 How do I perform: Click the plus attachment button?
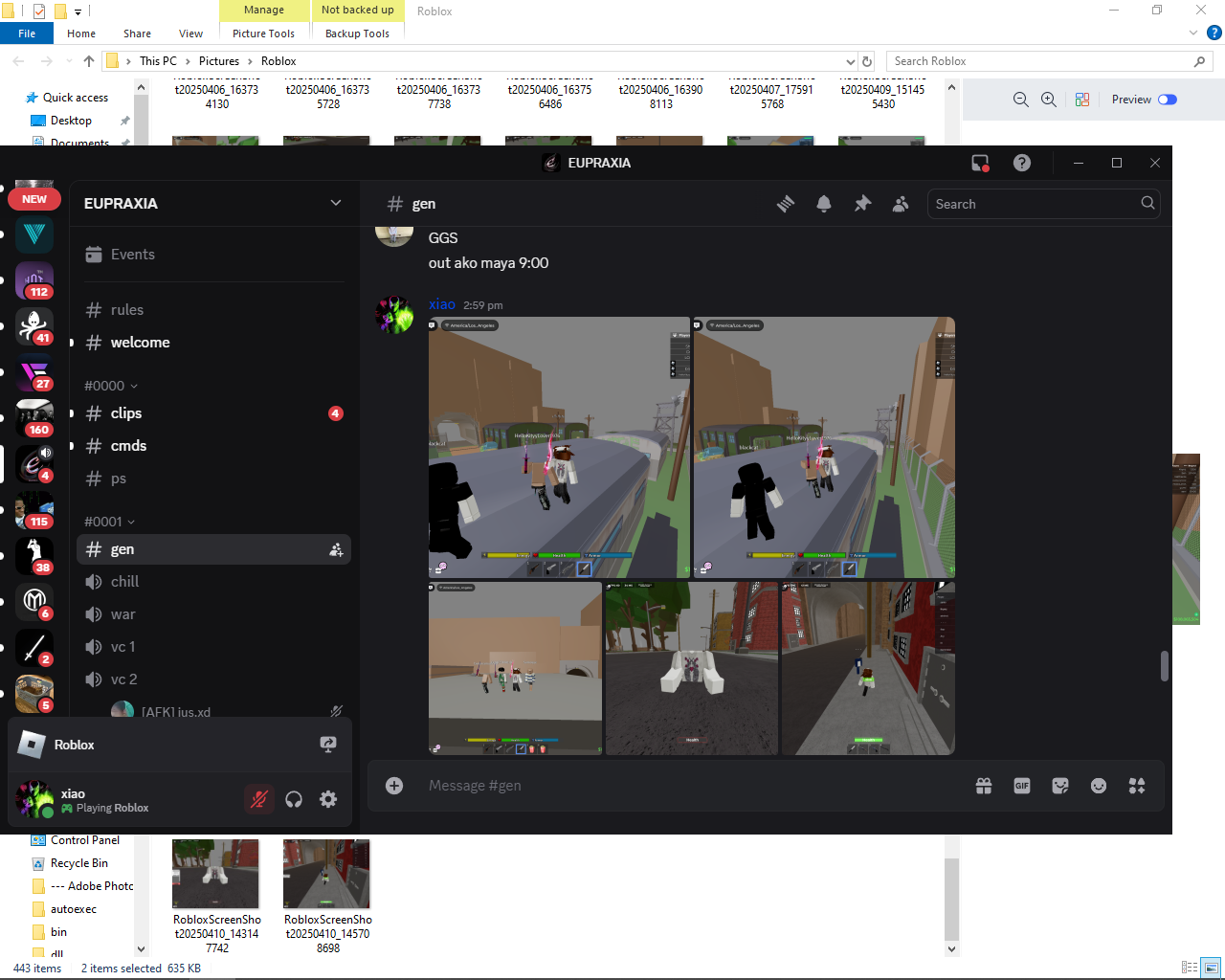click(394, 786)
